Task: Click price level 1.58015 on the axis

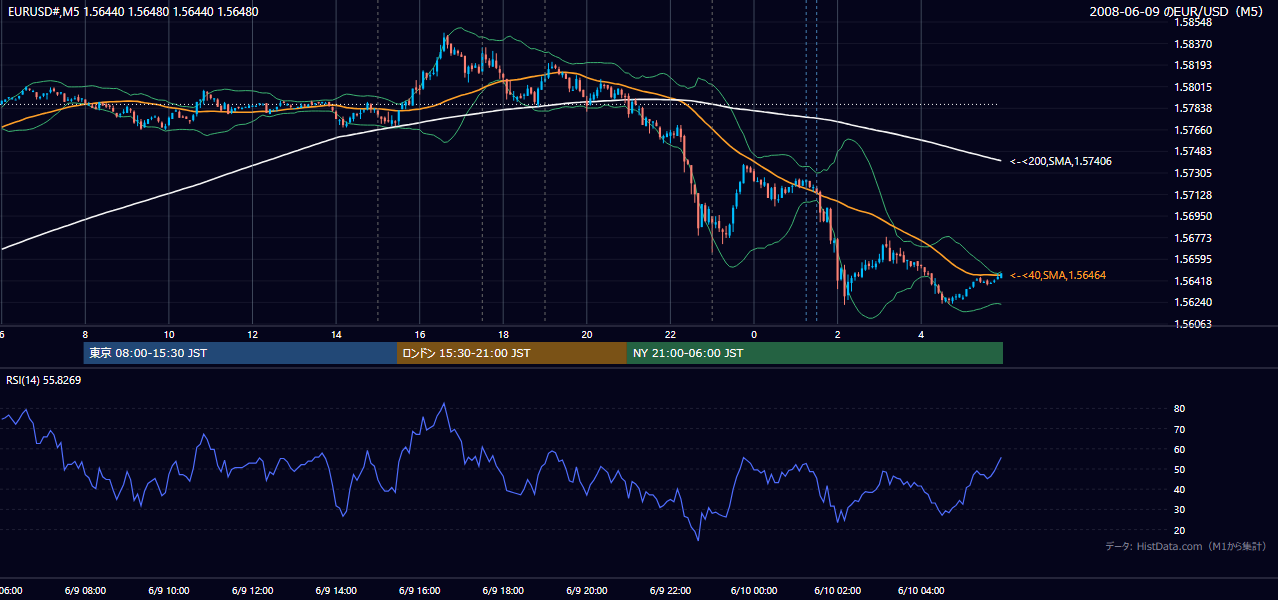Action: click(1194, 87)
